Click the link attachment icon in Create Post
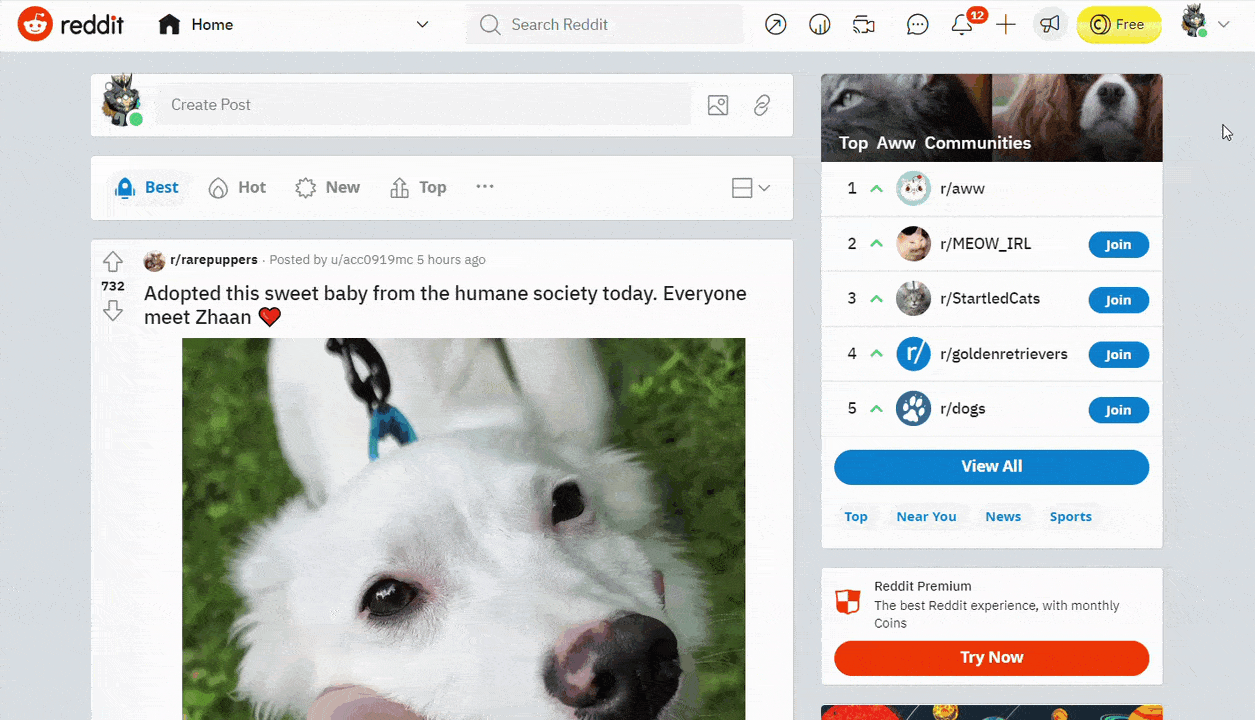 tap(762, 105)
